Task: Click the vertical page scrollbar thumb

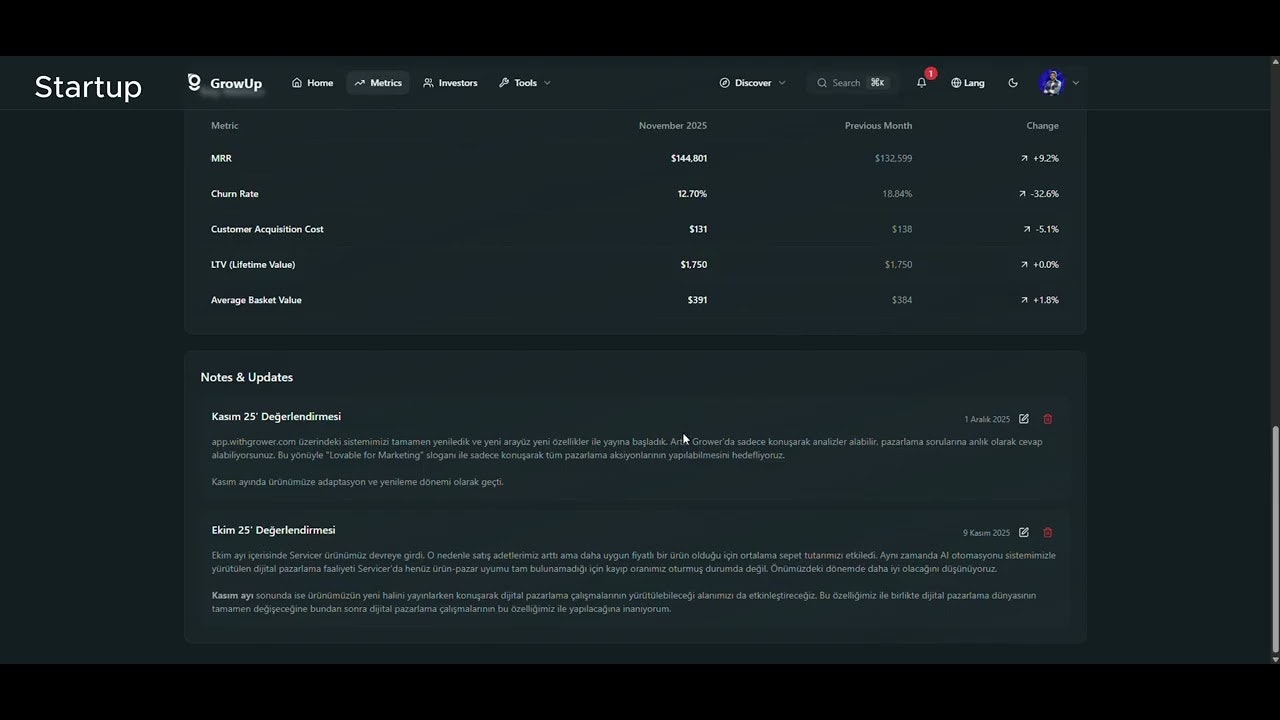Action: point(1274,538)
